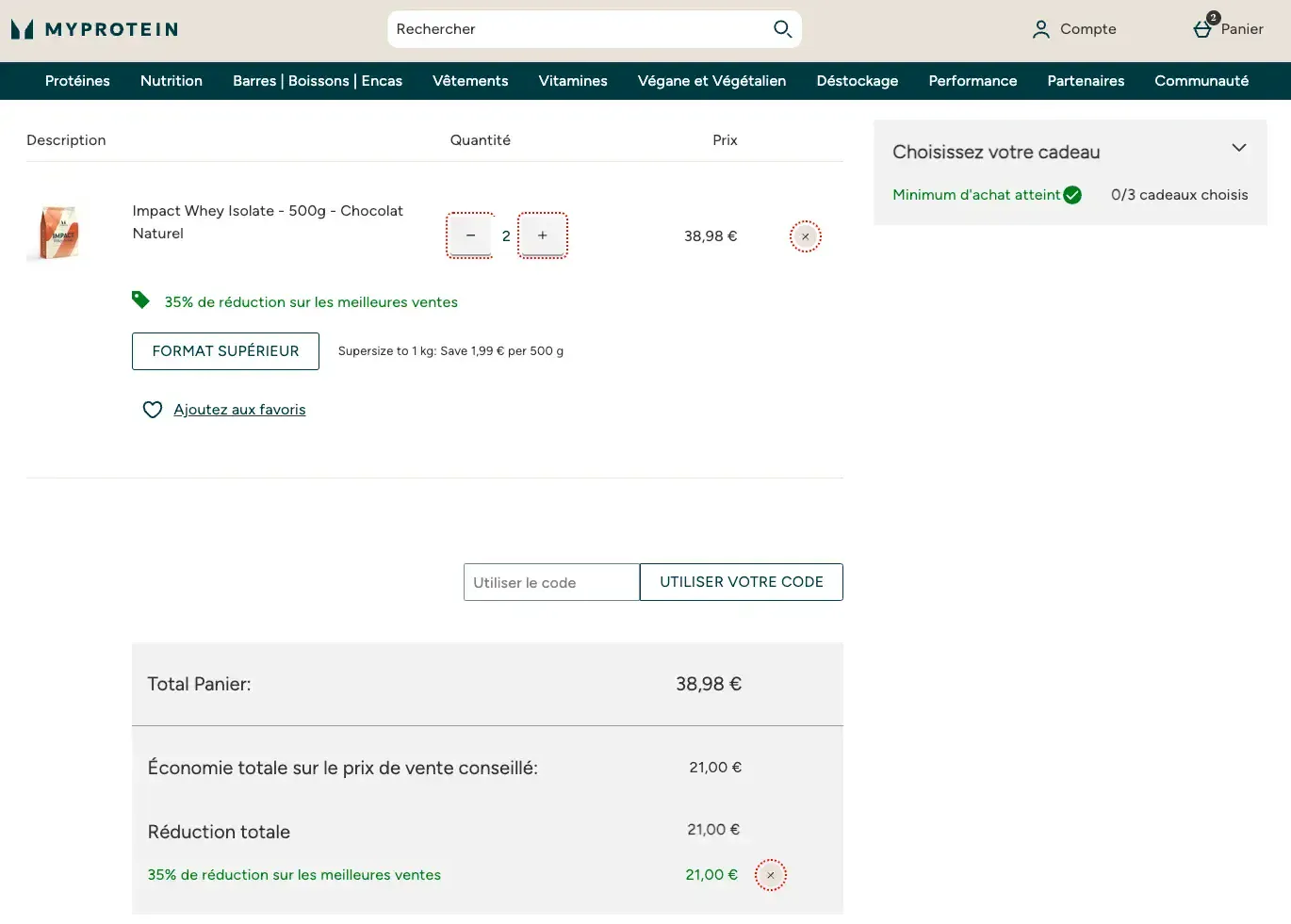Click the Supersize to 1 kg text
The image size is (1291, 924).
pyautogui.click(x=450, y=351)
